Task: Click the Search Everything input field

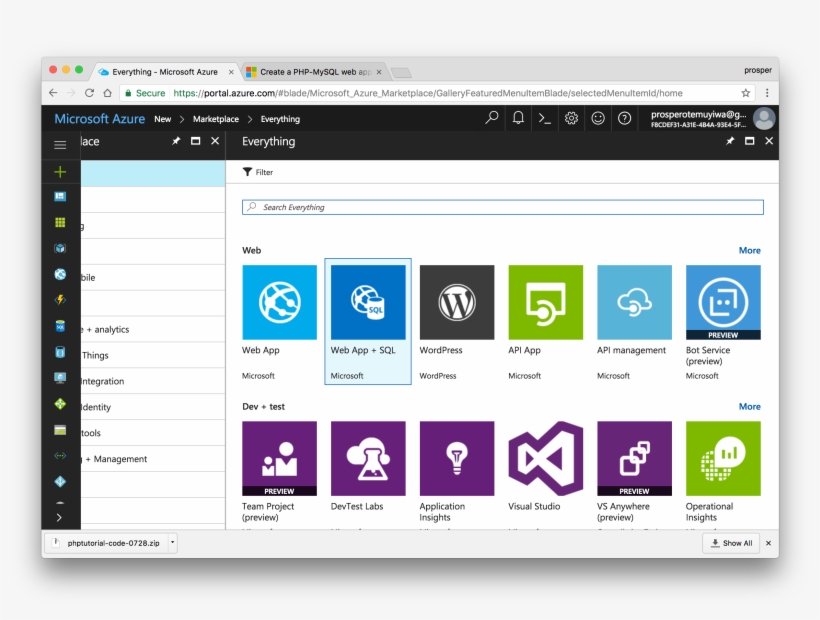Action: [x=502, y=207]
